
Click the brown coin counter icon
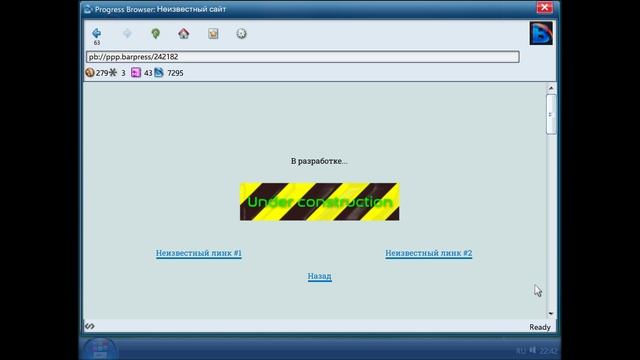90,73
